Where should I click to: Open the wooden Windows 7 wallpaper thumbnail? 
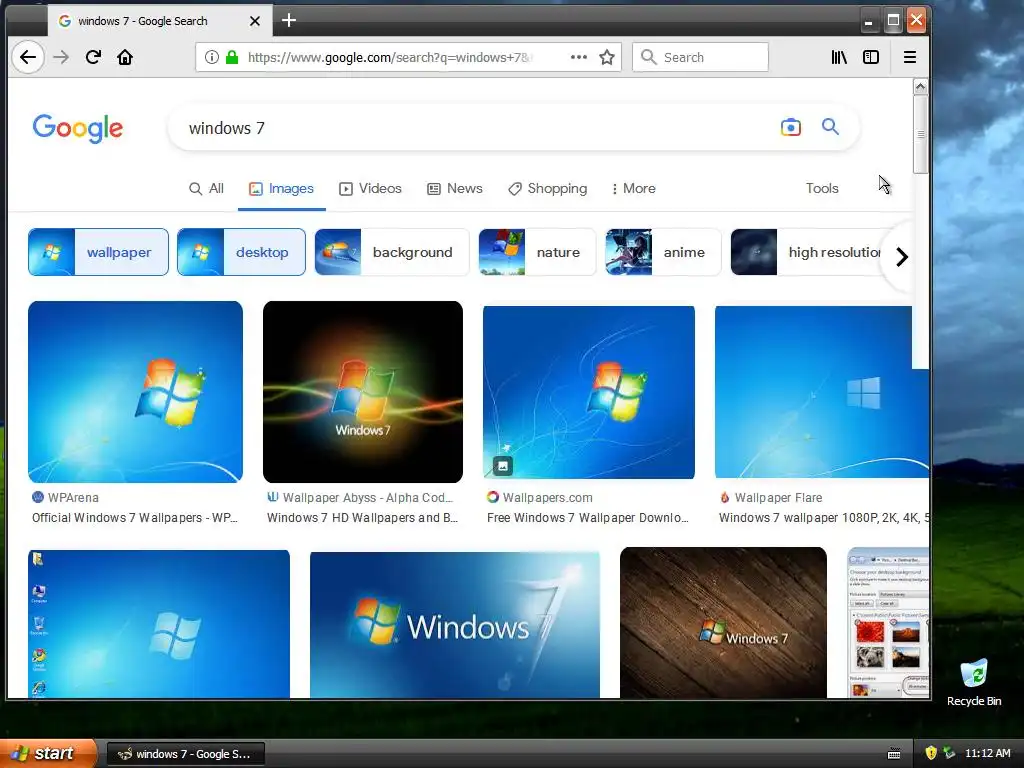723,623
